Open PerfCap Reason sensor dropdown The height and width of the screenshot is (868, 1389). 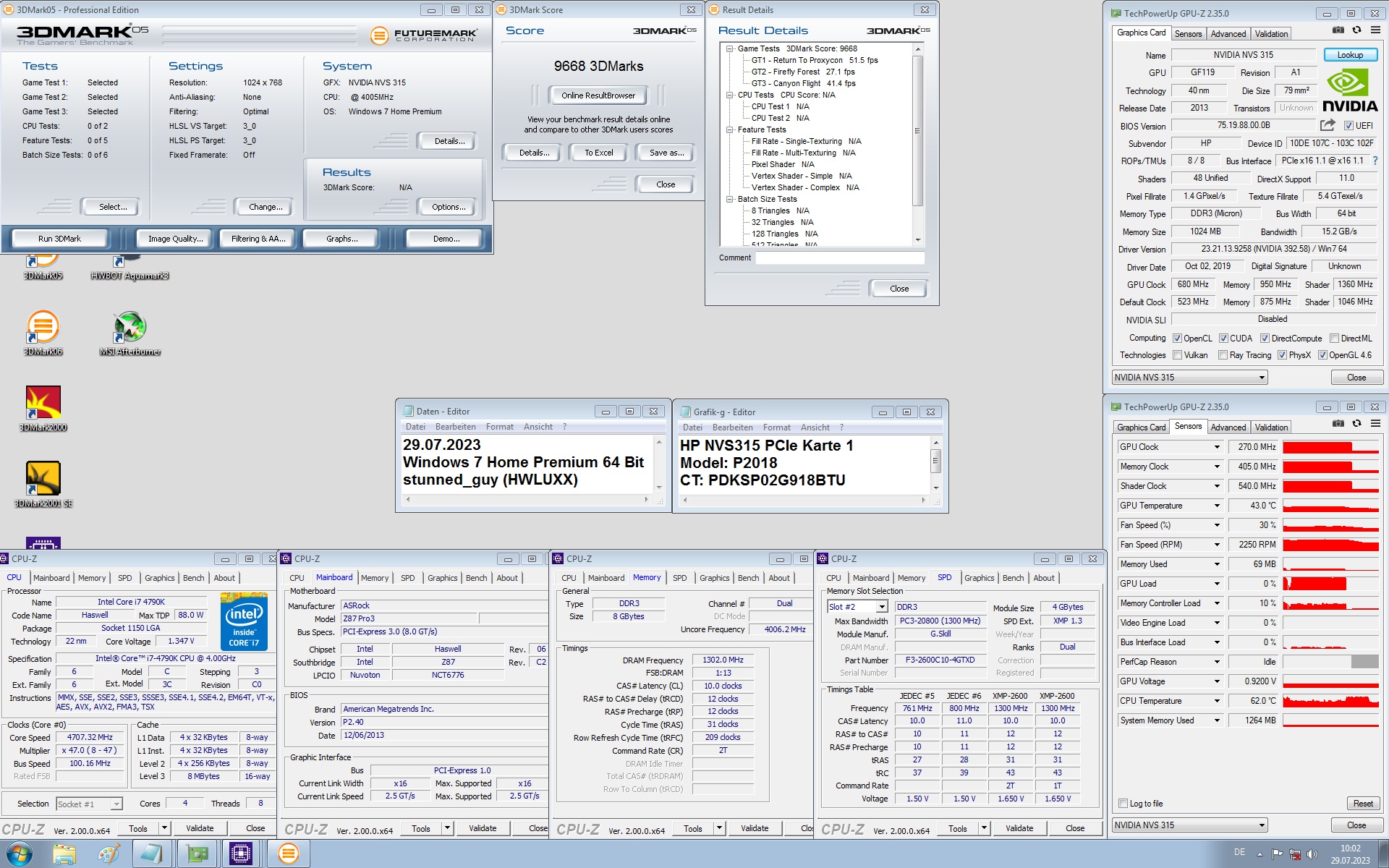[x=1216, y=662]
